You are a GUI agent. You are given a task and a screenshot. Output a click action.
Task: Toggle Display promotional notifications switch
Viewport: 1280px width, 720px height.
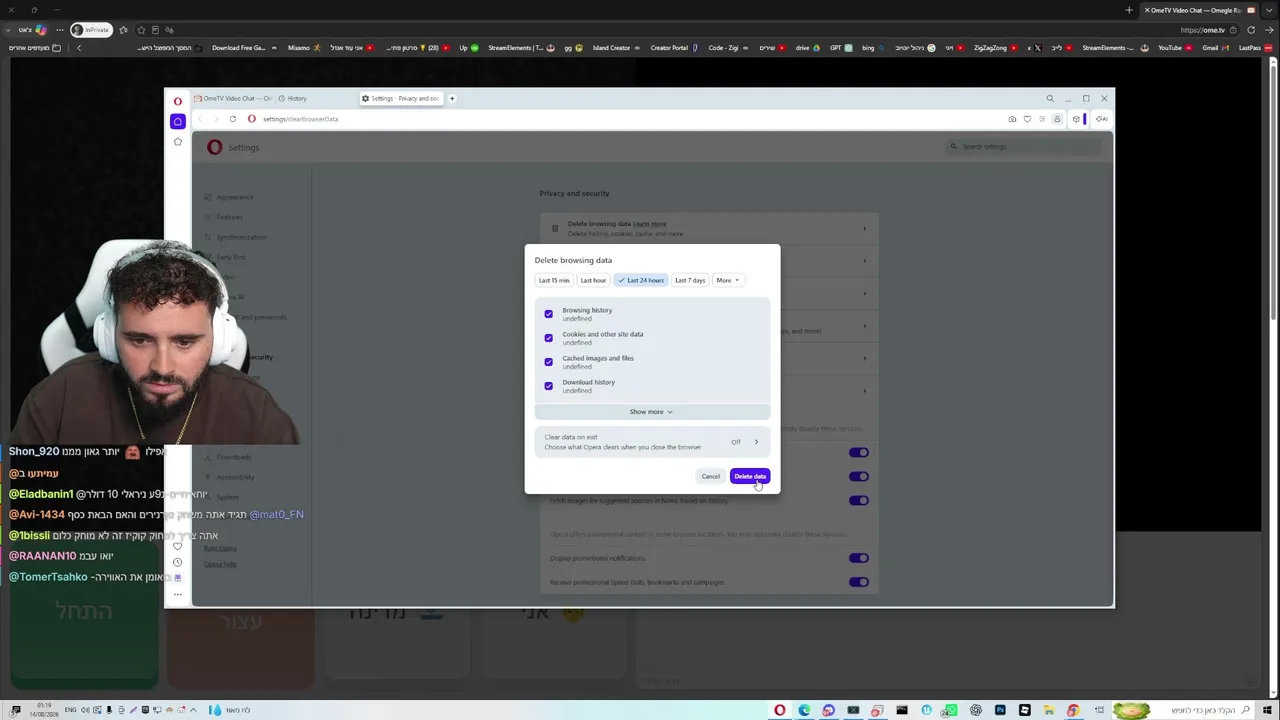point(859,558)
